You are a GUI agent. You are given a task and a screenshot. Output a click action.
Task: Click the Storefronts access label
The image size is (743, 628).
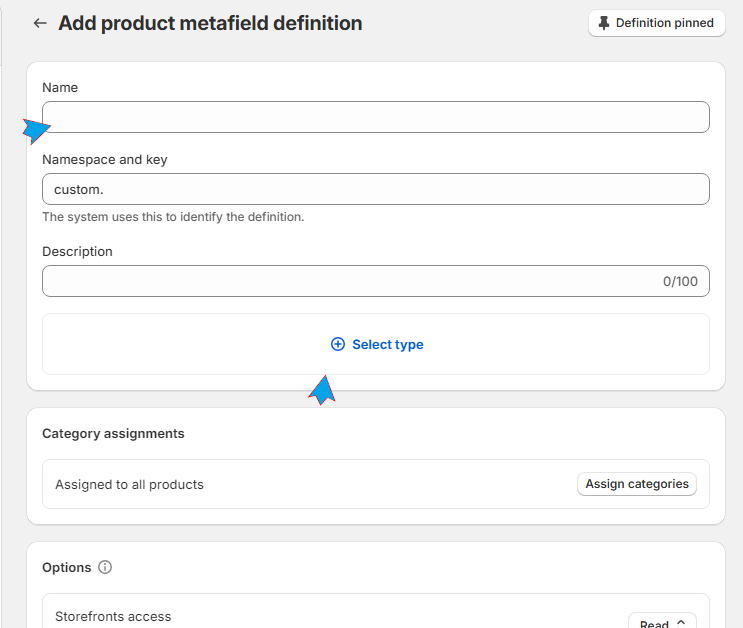tap(113, 616)
